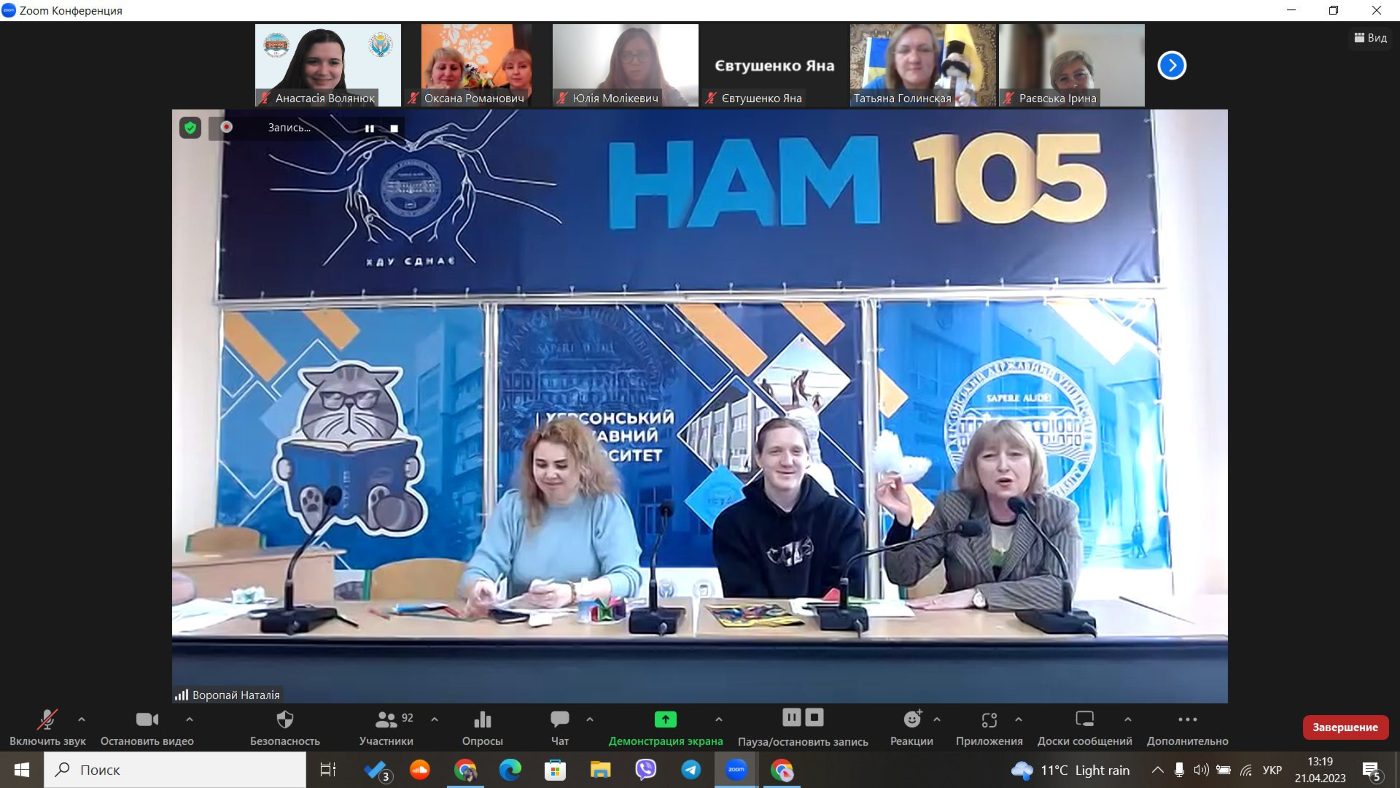Open the Приложения apps icon
This screenshot has width=1400, height=788.
pos(989,720)
